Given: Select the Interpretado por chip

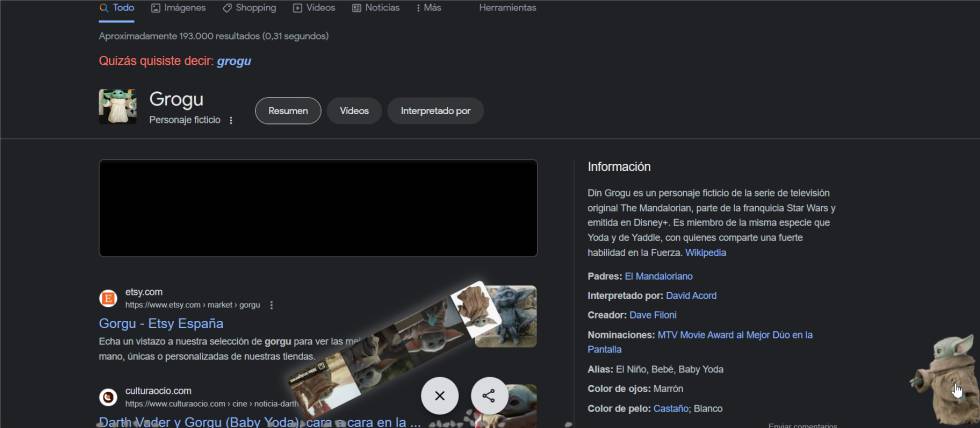Looking at the screenshot, I should pyautogui.click(x=436, y=111).
